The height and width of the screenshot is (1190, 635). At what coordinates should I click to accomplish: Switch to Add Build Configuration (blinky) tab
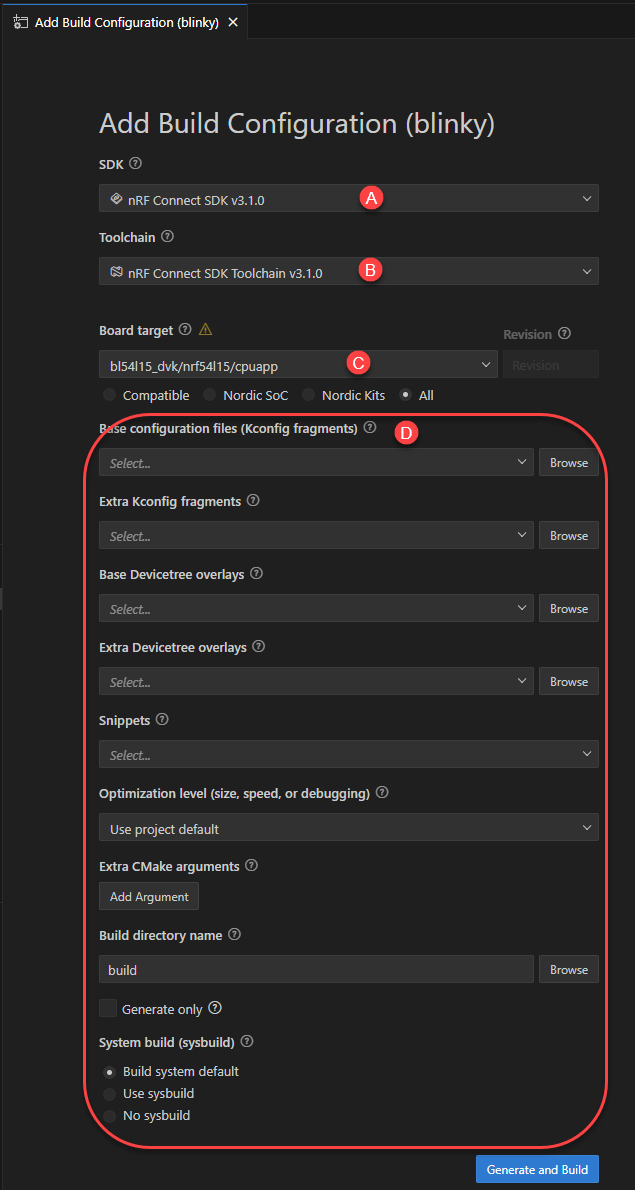point(118,23)
